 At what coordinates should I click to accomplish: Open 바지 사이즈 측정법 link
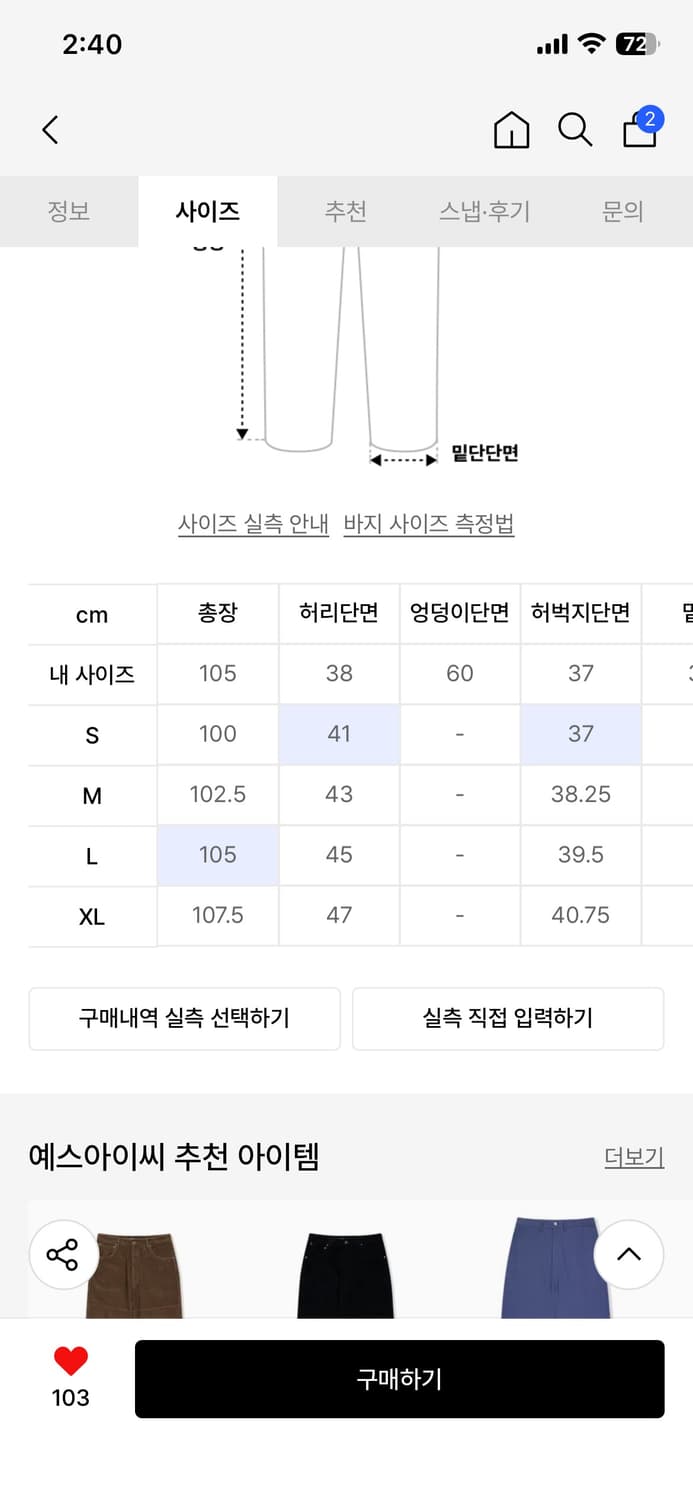click(x=428, y=524)
